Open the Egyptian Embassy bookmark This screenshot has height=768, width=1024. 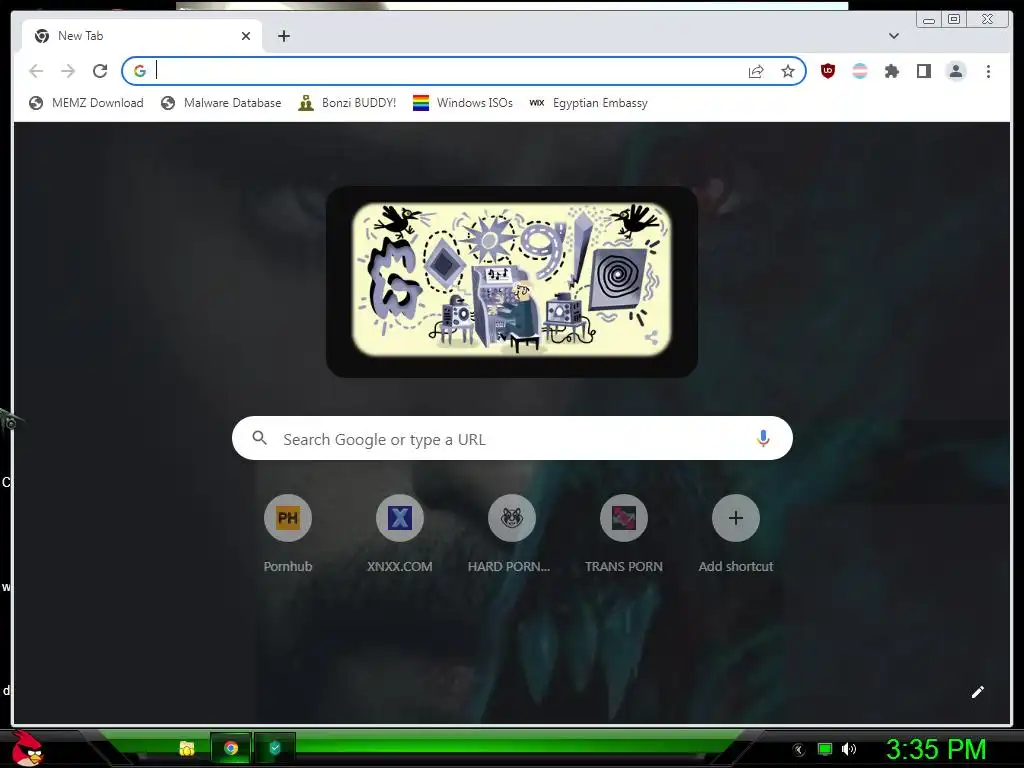click(x=588, y=103)
